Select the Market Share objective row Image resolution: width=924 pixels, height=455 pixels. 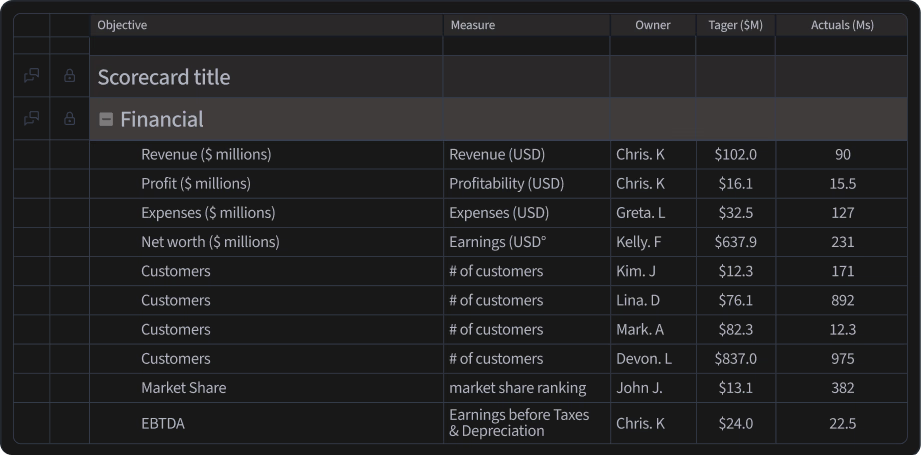coord(183,388)
